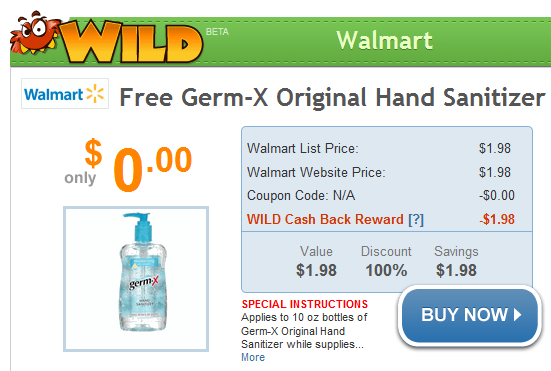This screenshot has width=551, height=371.
Task: Click the WILD Cash Back Reward label
Action: click(x=325, y=220)
